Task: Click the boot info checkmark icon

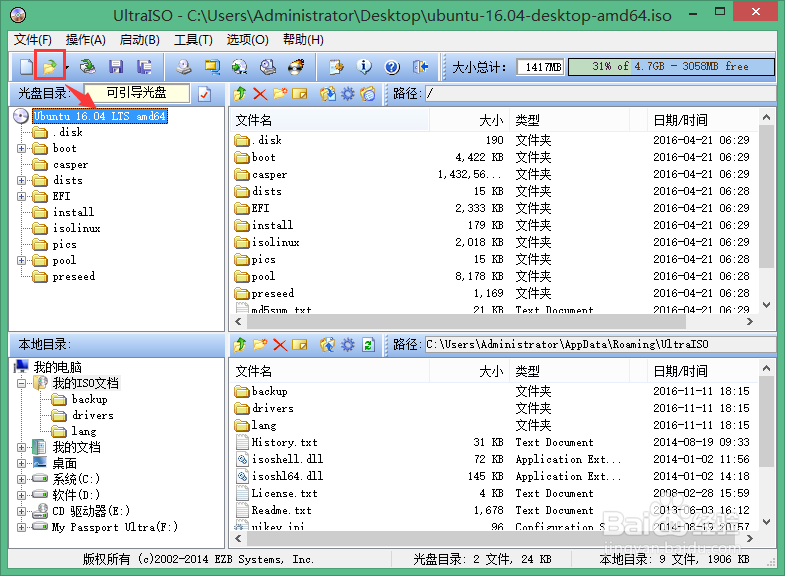Action: [205, 94]
